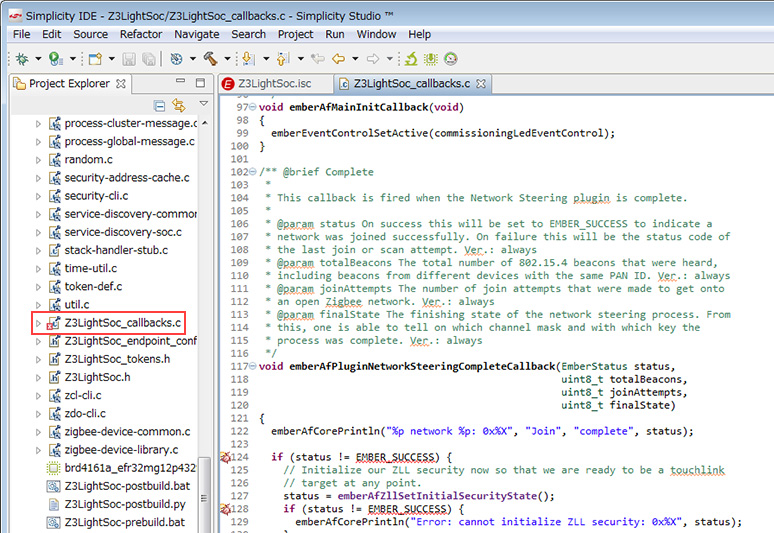
Task: Click the energy profiler gauge icon
Action: [x=450, y=59]
